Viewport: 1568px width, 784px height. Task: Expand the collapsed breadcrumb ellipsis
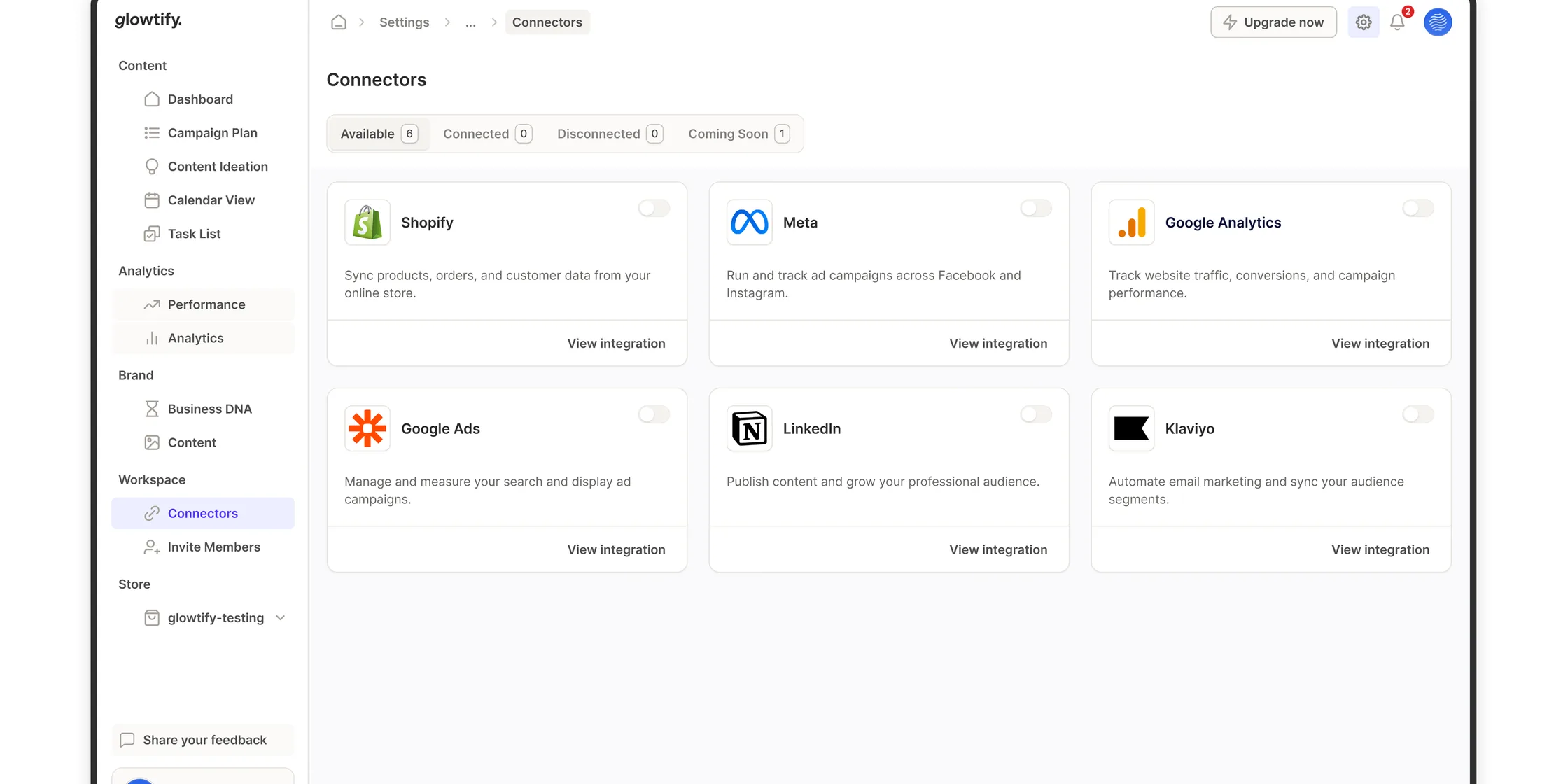[470, 22]
